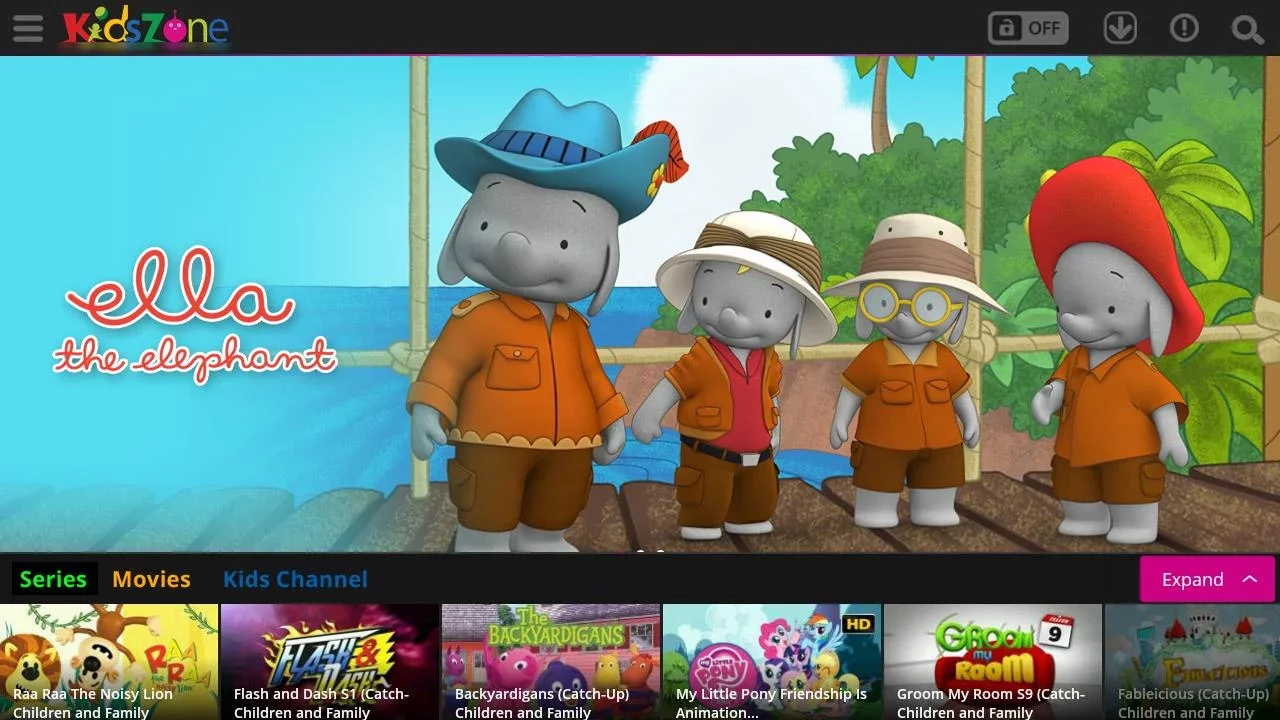Click the downloads arrow icon
1280x720 pixels.
pos(1120,28)
